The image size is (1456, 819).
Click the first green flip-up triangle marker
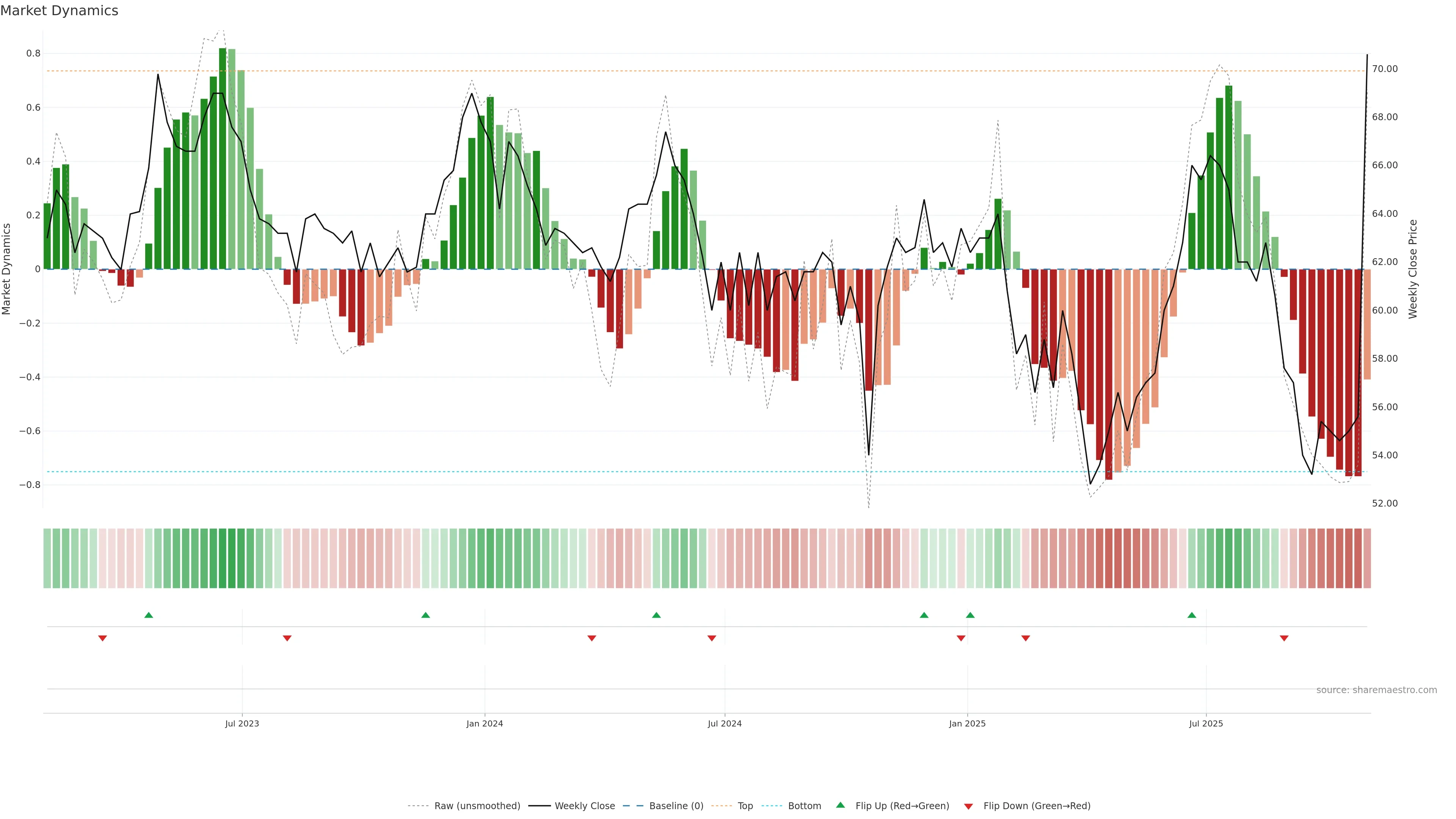pos(149,615)
